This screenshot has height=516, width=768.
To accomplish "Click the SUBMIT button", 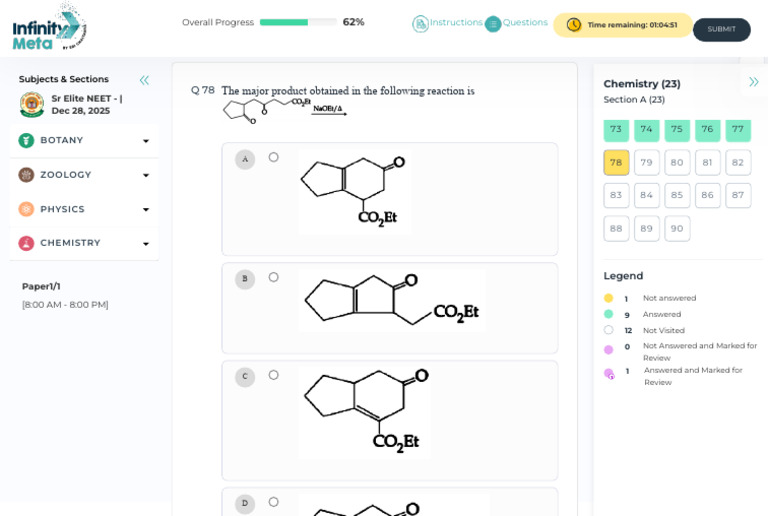I will pyautogui.click(x=721, y=29).
